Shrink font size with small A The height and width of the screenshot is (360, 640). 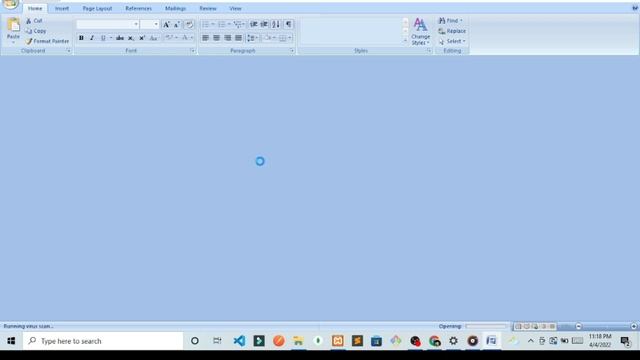click(x=177, y=24)
